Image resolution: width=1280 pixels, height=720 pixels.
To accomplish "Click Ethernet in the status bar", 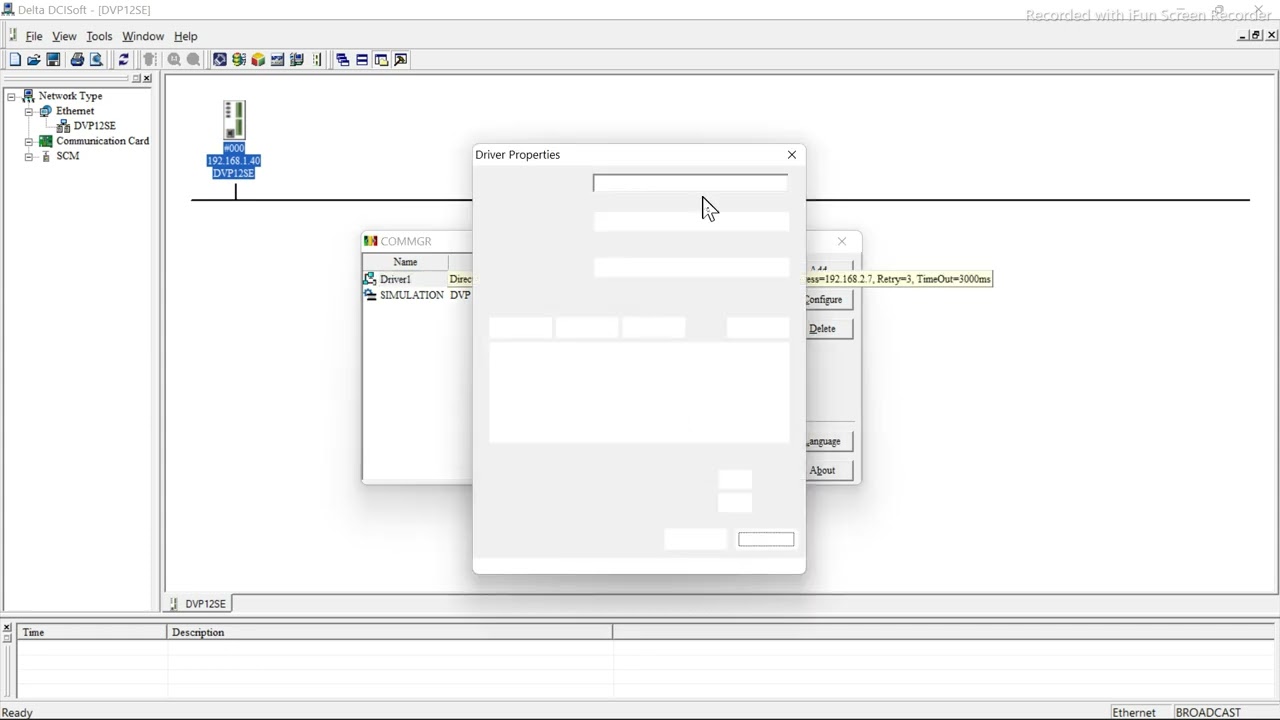I will (1134, 713).
